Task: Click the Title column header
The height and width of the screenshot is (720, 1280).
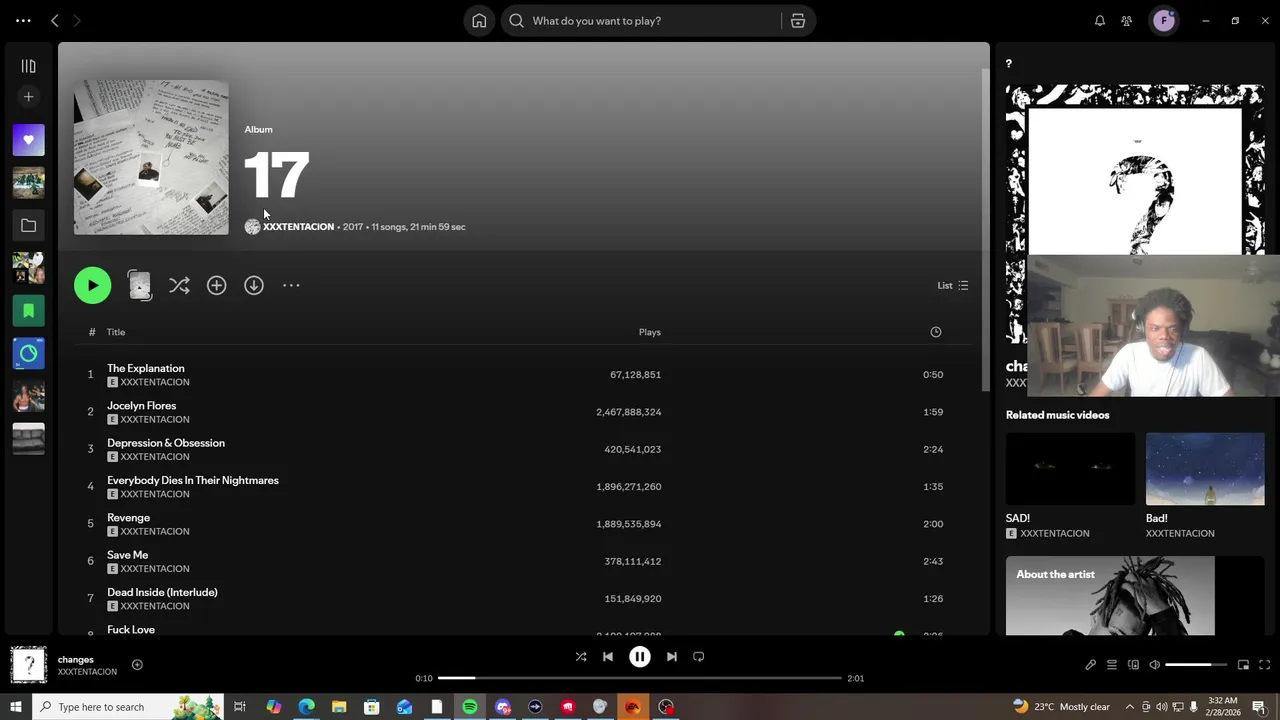Action: coord(116,332)
